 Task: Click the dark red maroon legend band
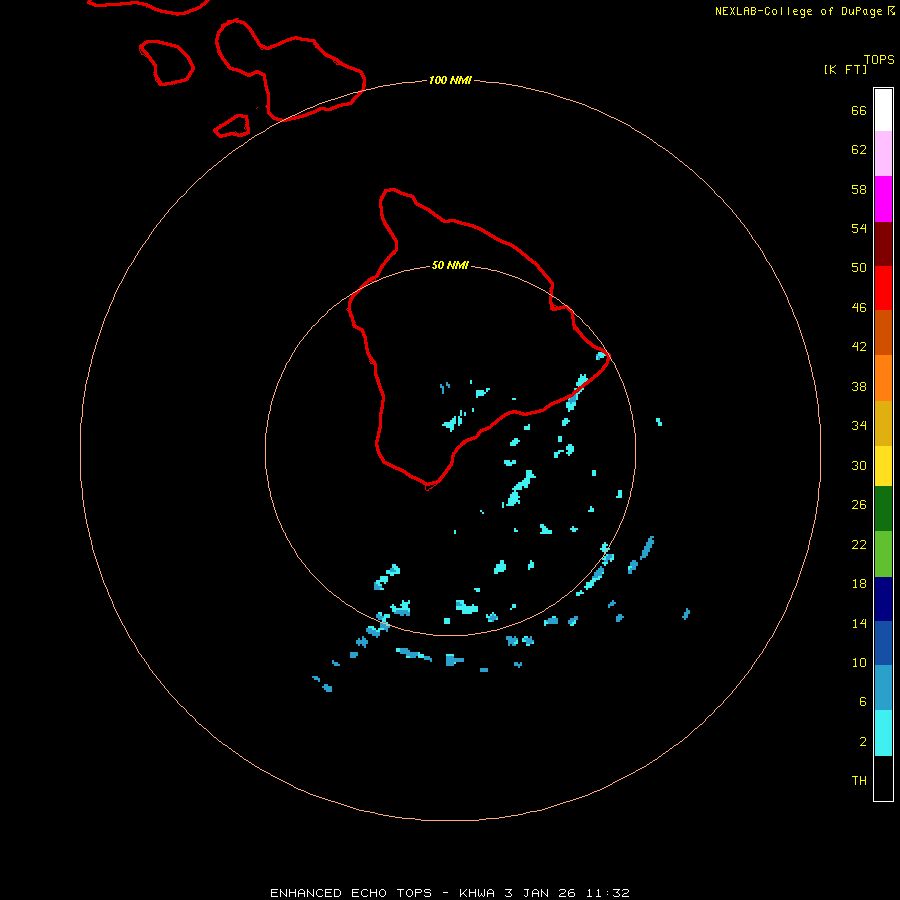(x=883, y=243)
